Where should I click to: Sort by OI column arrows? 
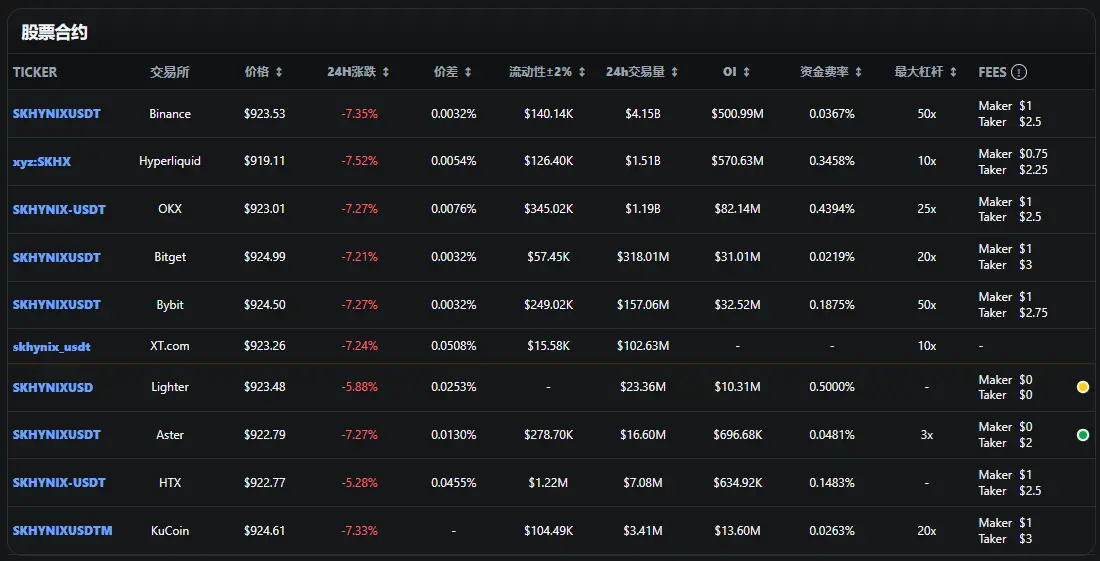tap(746, 72)
